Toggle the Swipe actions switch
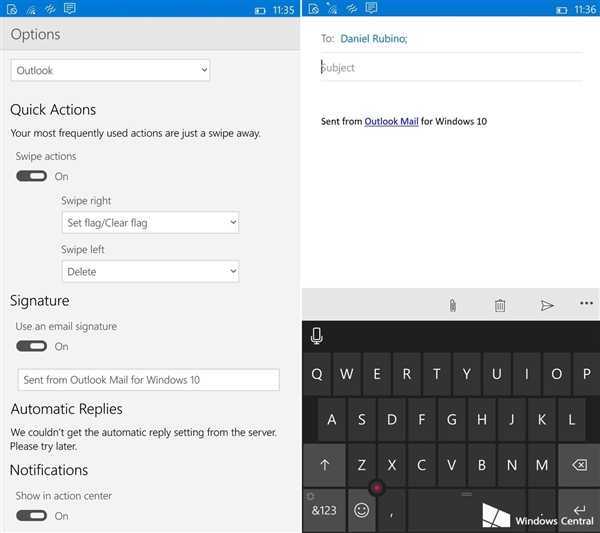This screenshot has width=600, height=533. (31, 176)
